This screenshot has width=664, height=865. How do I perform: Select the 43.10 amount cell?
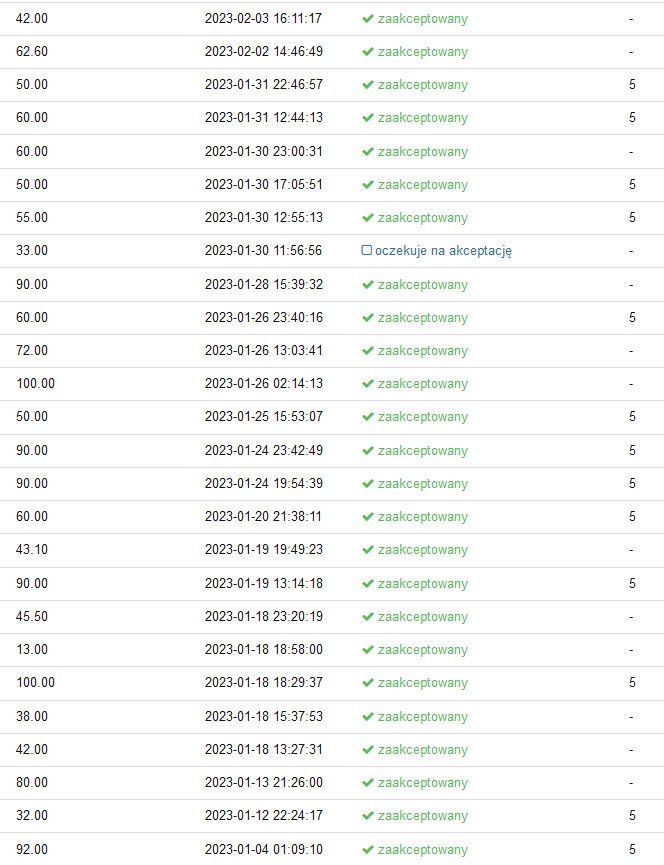[x=32, y=550]
